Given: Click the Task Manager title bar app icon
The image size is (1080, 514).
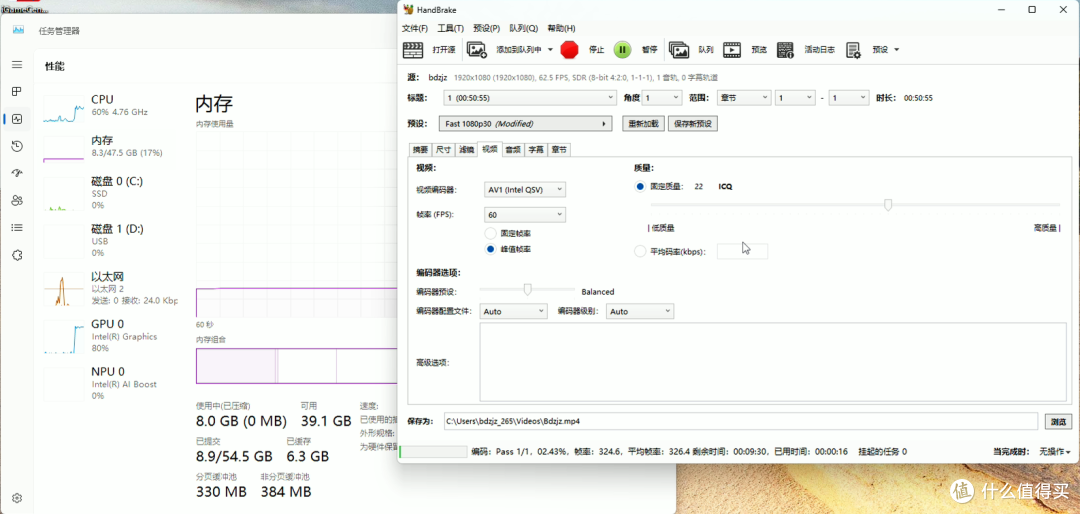Looking at the screenshot, I should click(x=18, y=30).
